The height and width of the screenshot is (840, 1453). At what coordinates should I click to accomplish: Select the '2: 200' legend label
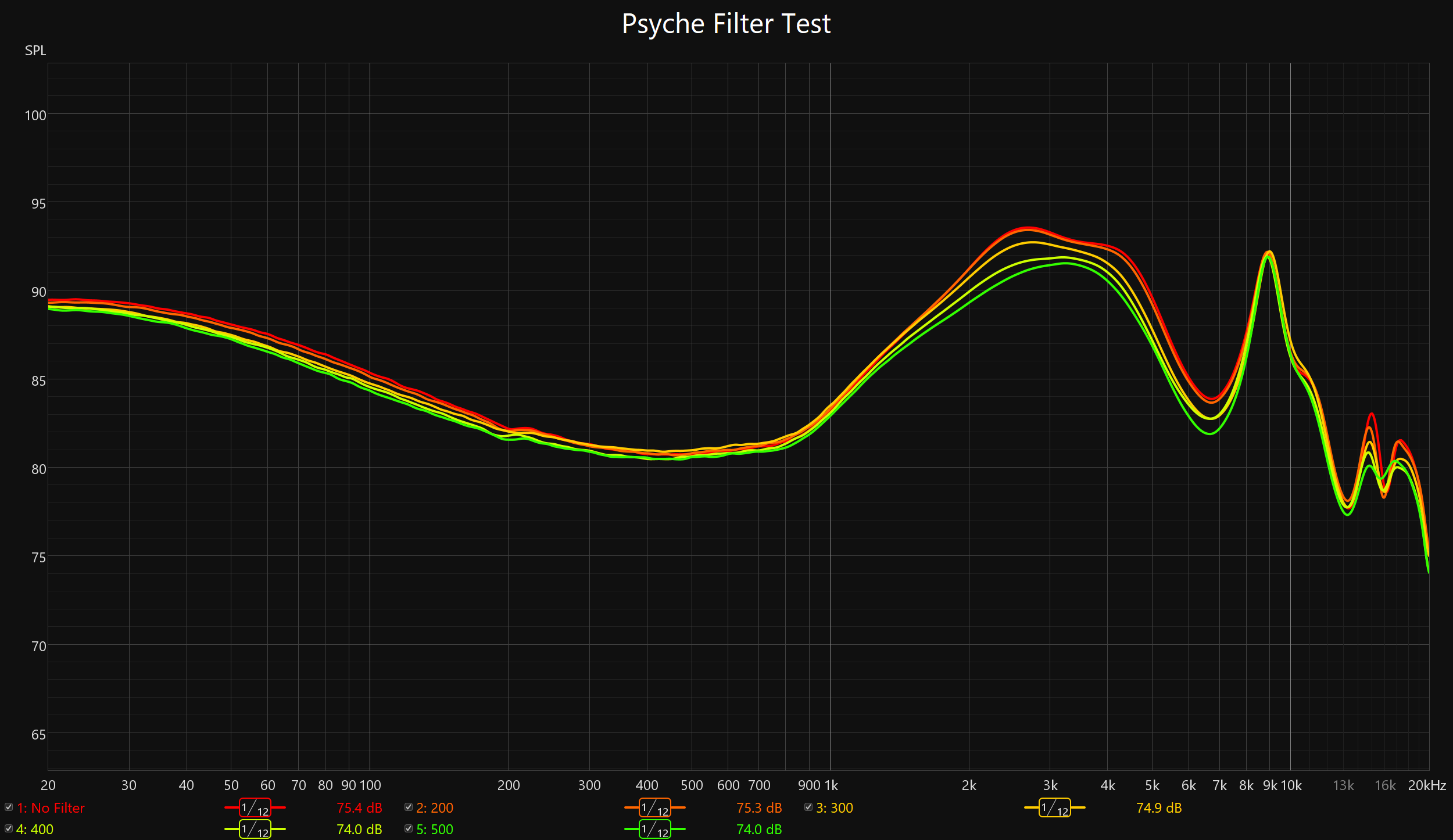coord(435,808)
